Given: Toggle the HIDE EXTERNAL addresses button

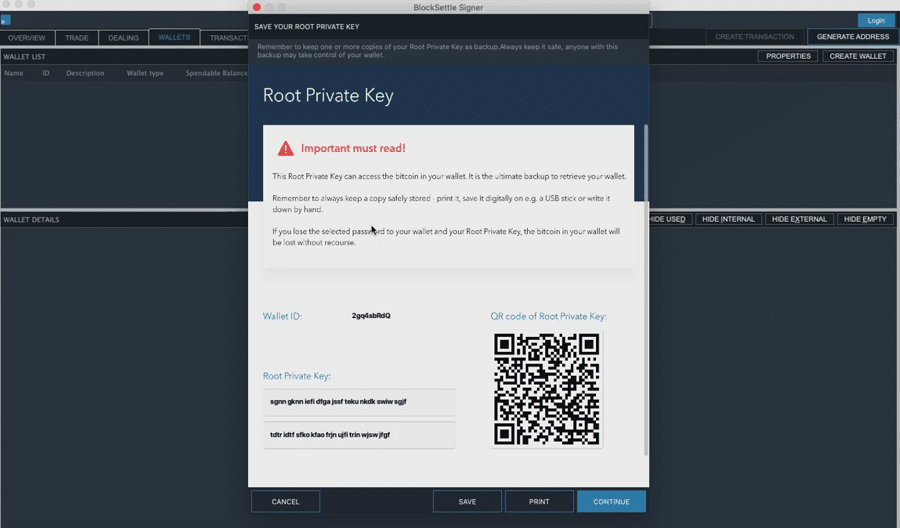Looking at the screenshot, I should tap(799, 219).
